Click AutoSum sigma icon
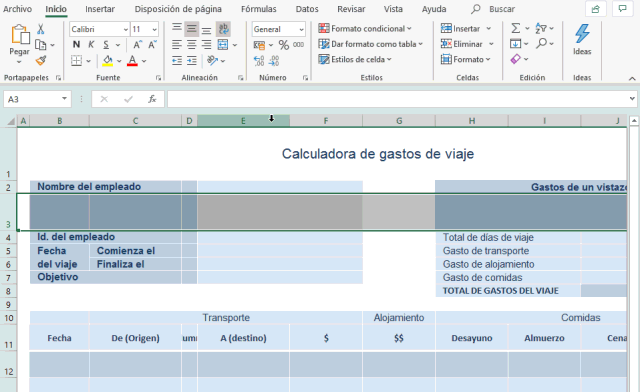Image resolution: width=640 pixels, height=392 pixels. [516, 28]
